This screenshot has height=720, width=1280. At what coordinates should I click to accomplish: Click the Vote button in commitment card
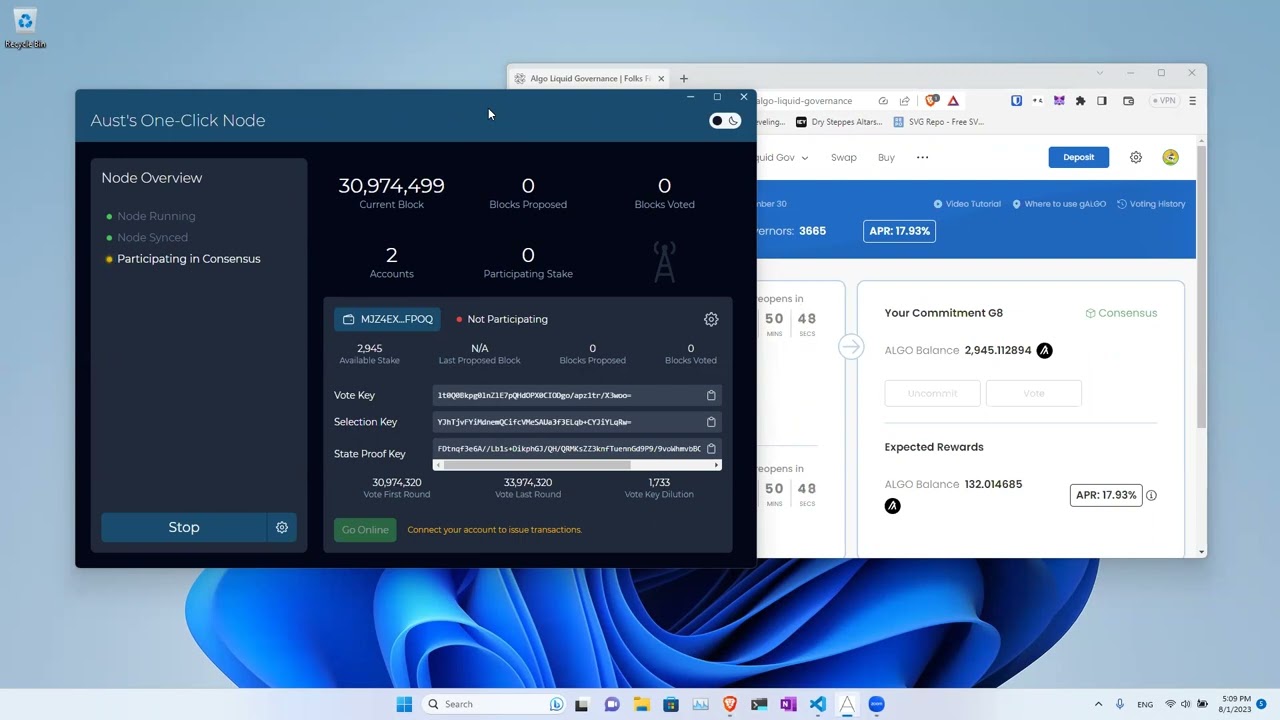click(1033, 393)
